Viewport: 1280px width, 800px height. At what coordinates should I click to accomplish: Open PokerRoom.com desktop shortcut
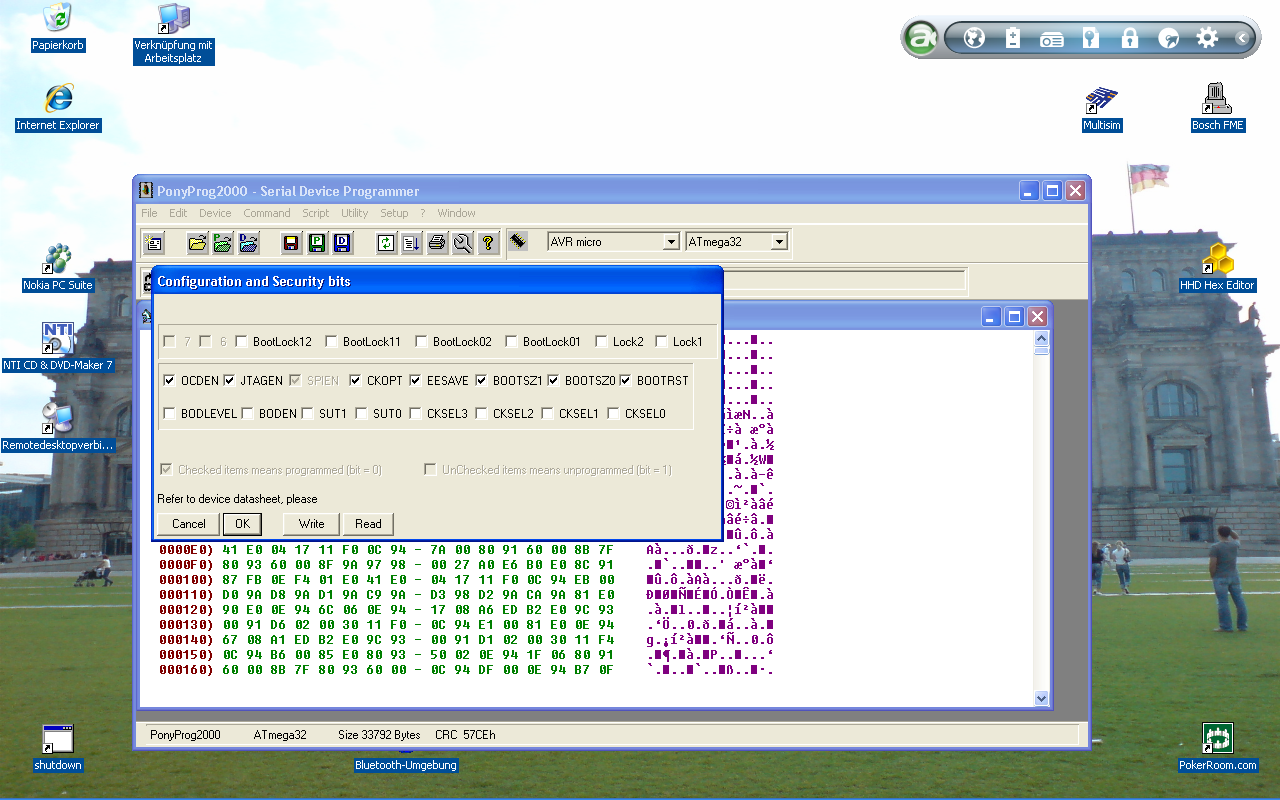[1217, 747]
